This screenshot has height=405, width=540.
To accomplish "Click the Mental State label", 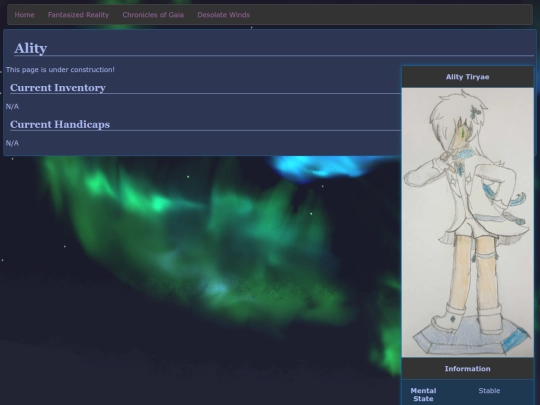I will coord(423,395).
